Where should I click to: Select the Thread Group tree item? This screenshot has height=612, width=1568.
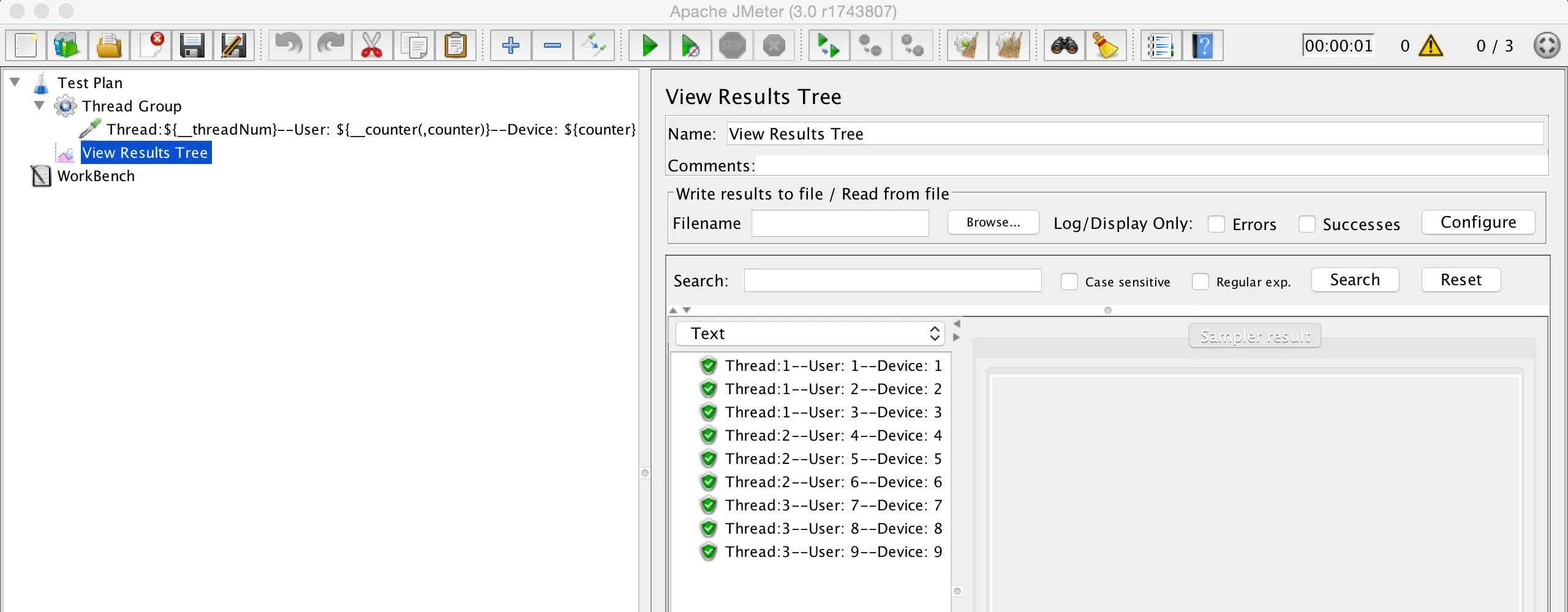(132, 106)
